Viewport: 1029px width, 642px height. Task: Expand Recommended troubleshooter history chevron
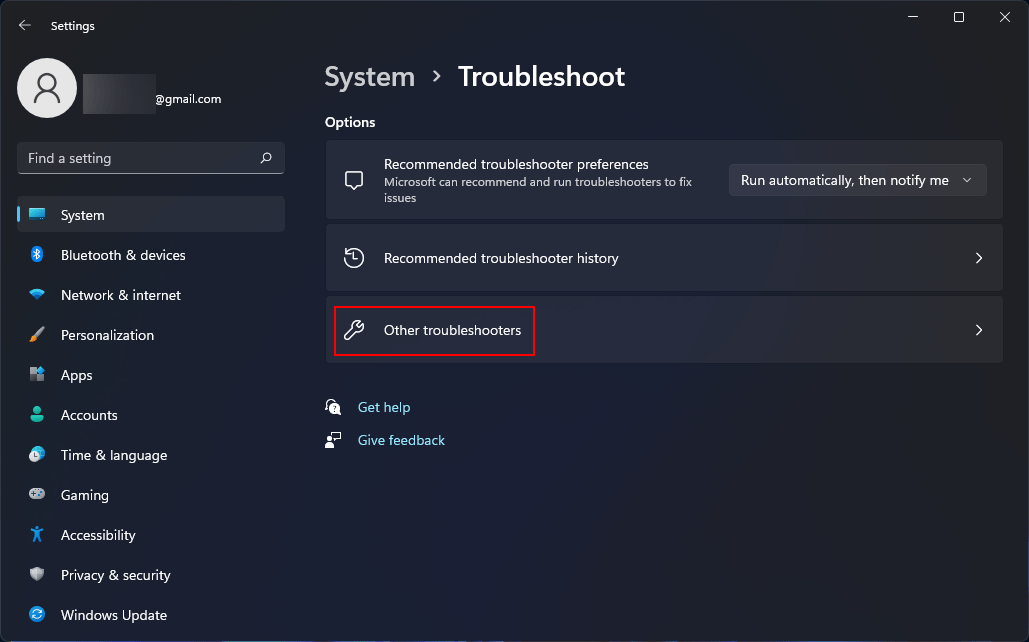coord(979,258)
